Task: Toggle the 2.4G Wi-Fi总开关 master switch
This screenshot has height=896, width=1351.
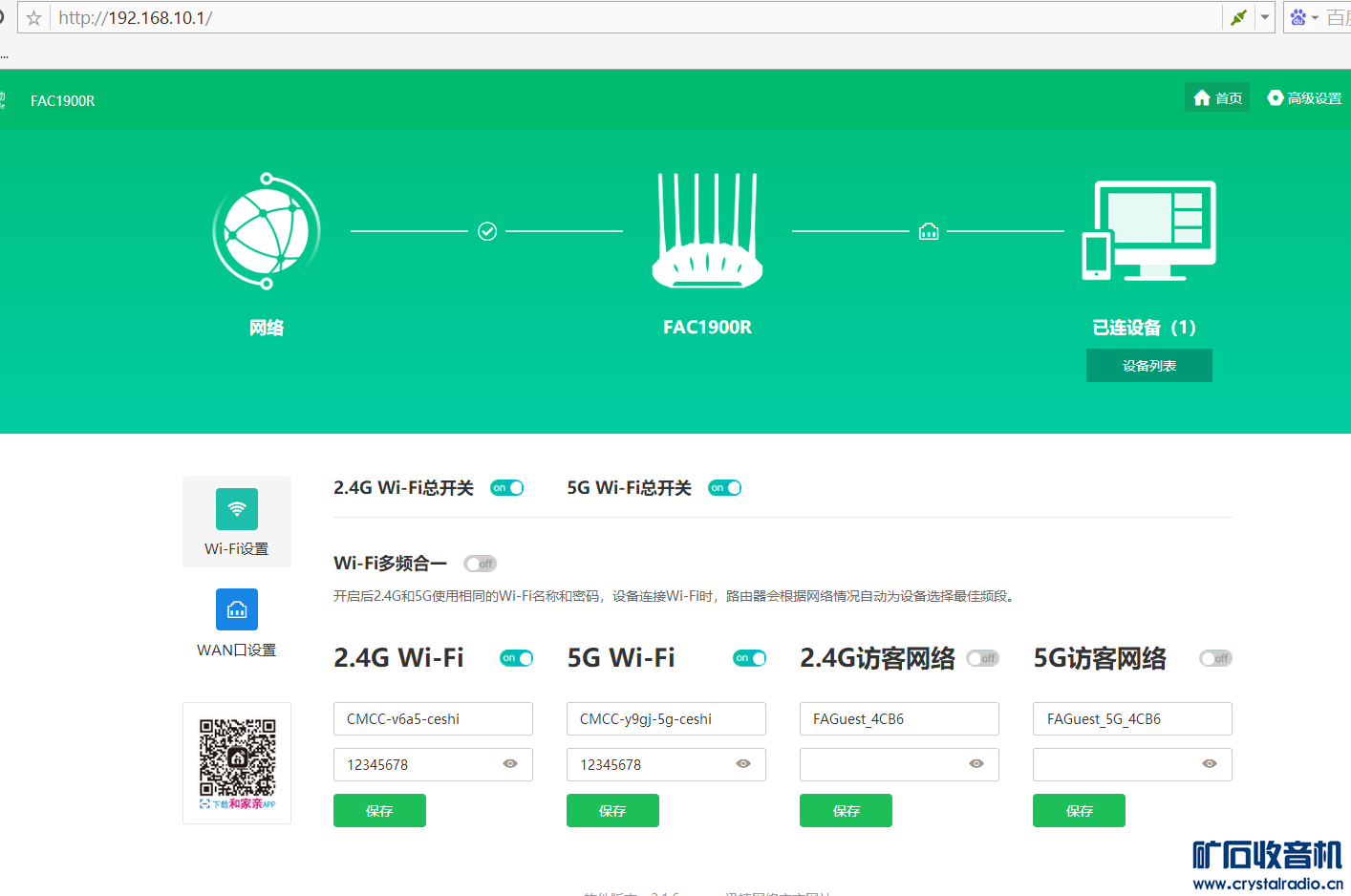Action: click(x=507, y=488)
